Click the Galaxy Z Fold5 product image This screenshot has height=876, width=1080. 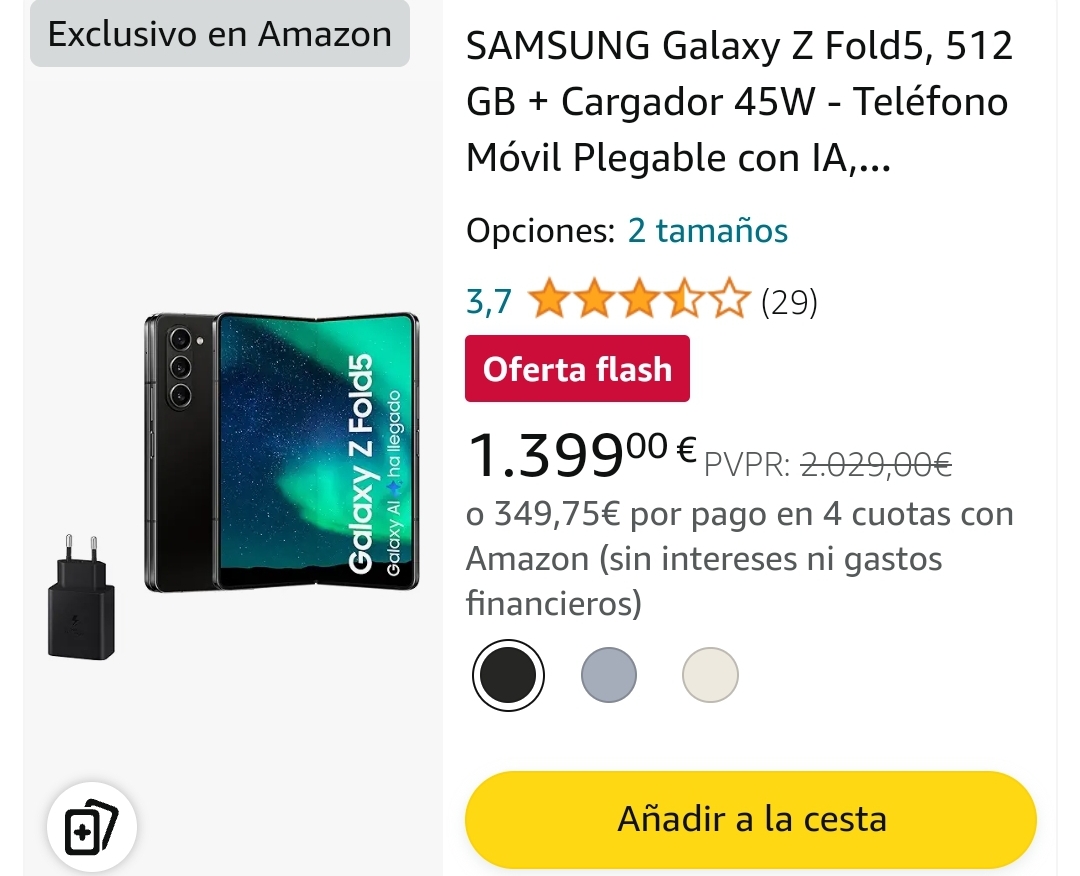(282, 452)
